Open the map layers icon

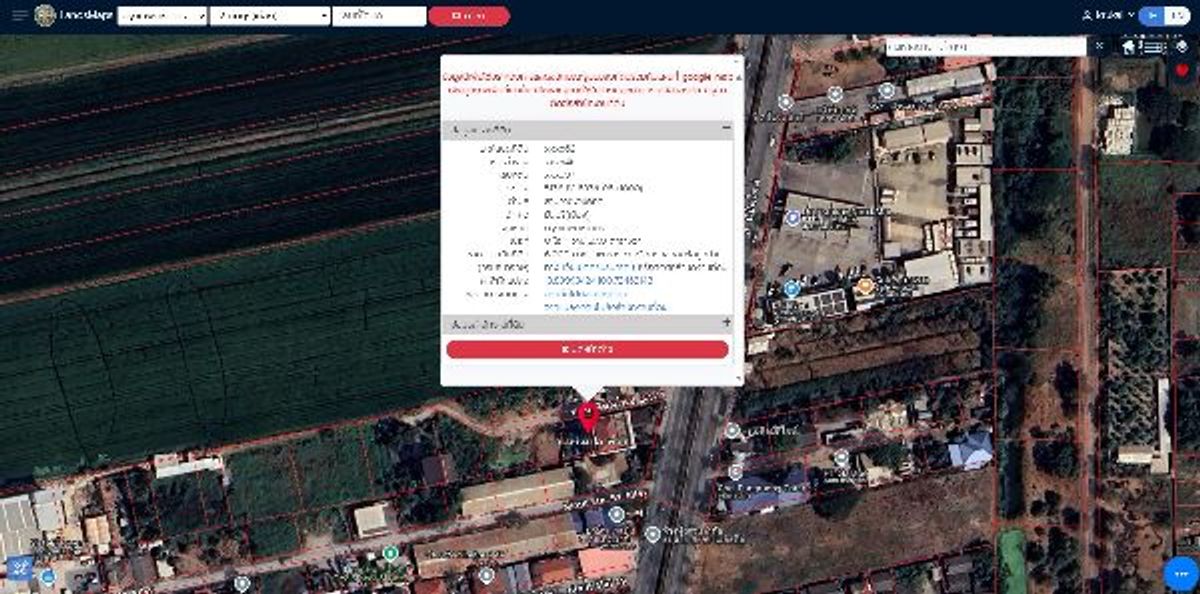point(1182,46)
